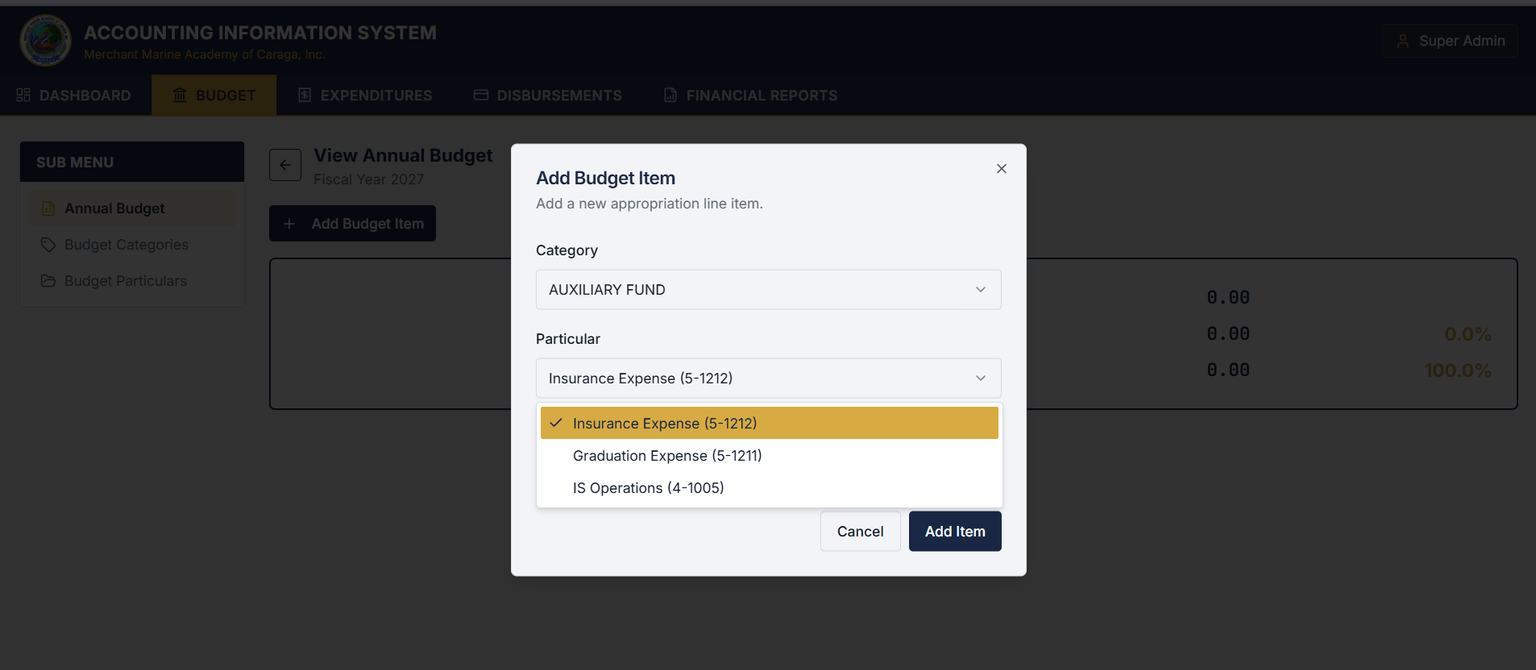Open the Particular dropdown field

pyautogui.click(x=768, y=379)
